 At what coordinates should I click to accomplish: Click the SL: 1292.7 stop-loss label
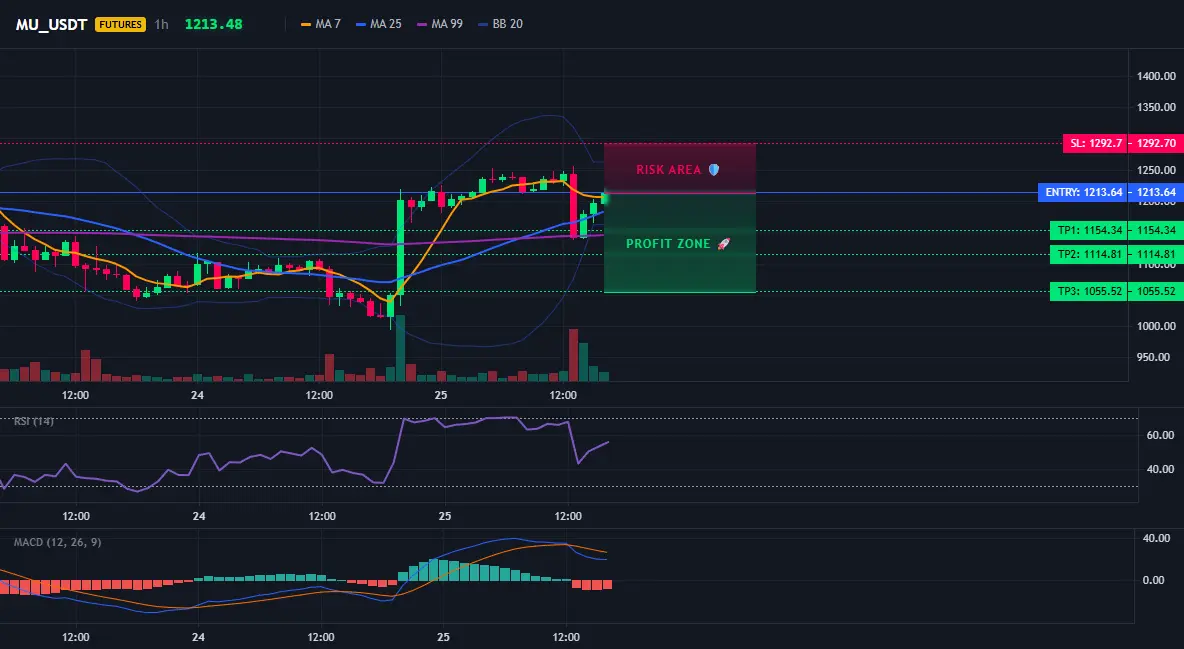(1095, 143)
